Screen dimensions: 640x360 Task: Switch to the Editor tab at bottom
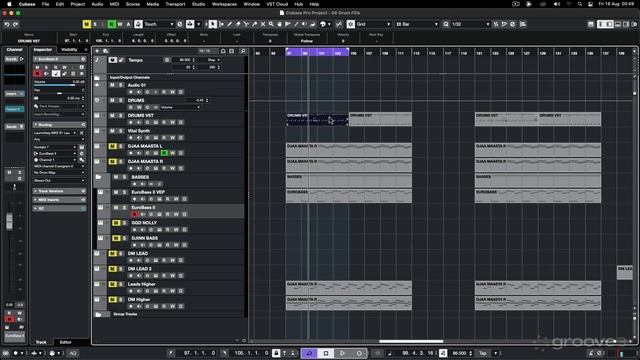point(65,342)
